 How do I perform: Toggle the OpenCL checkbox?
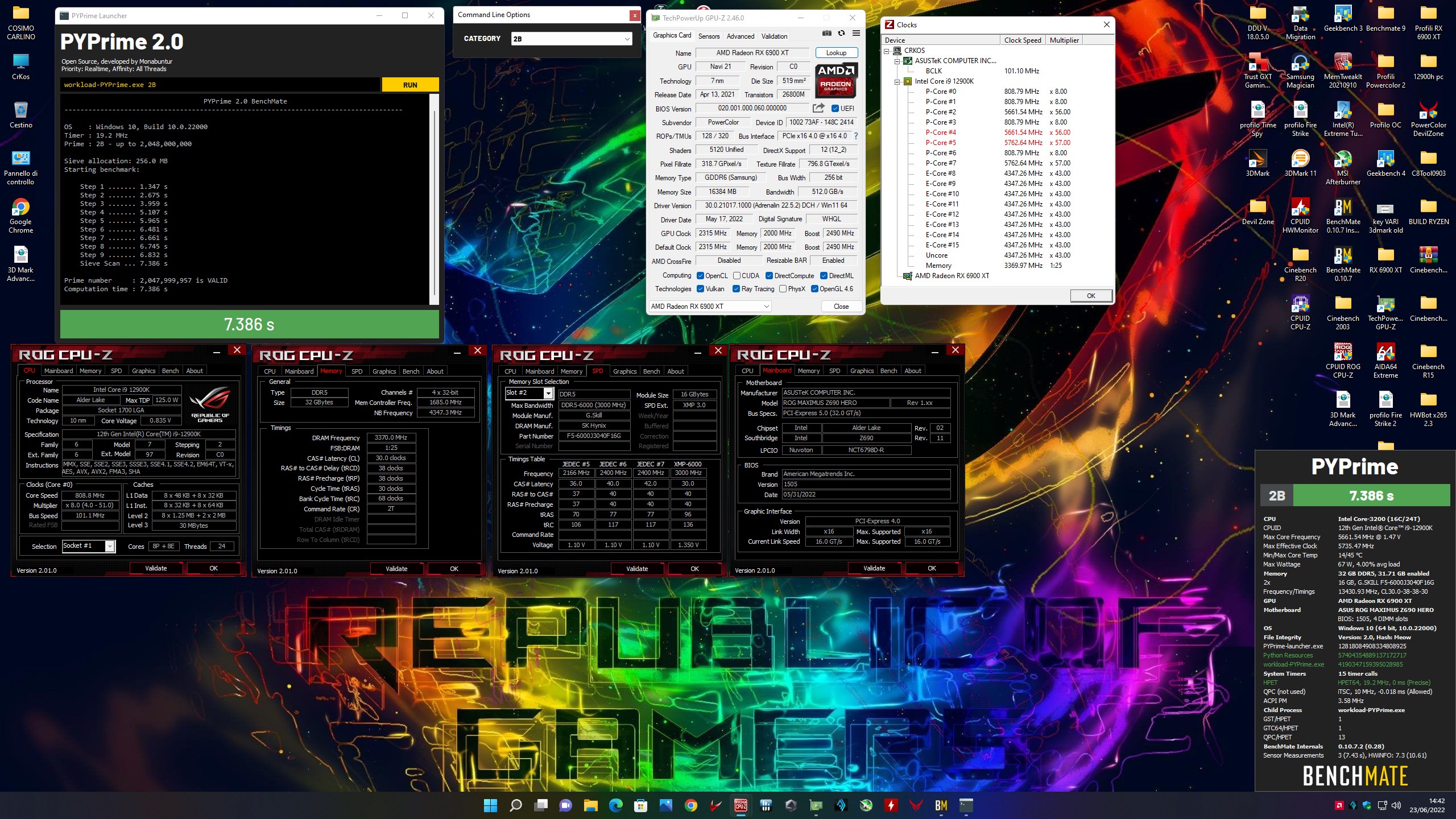(701, 276)
